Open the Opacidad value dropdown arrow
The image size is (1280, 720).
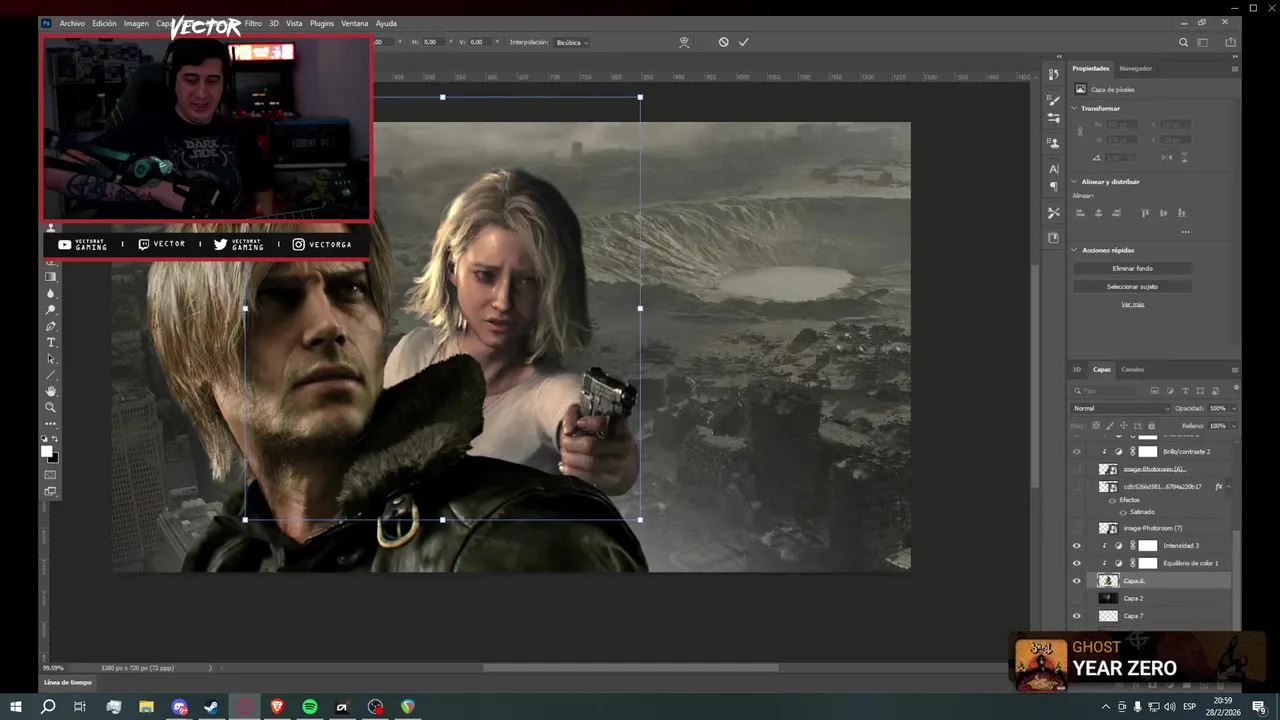click(1233, 408)
